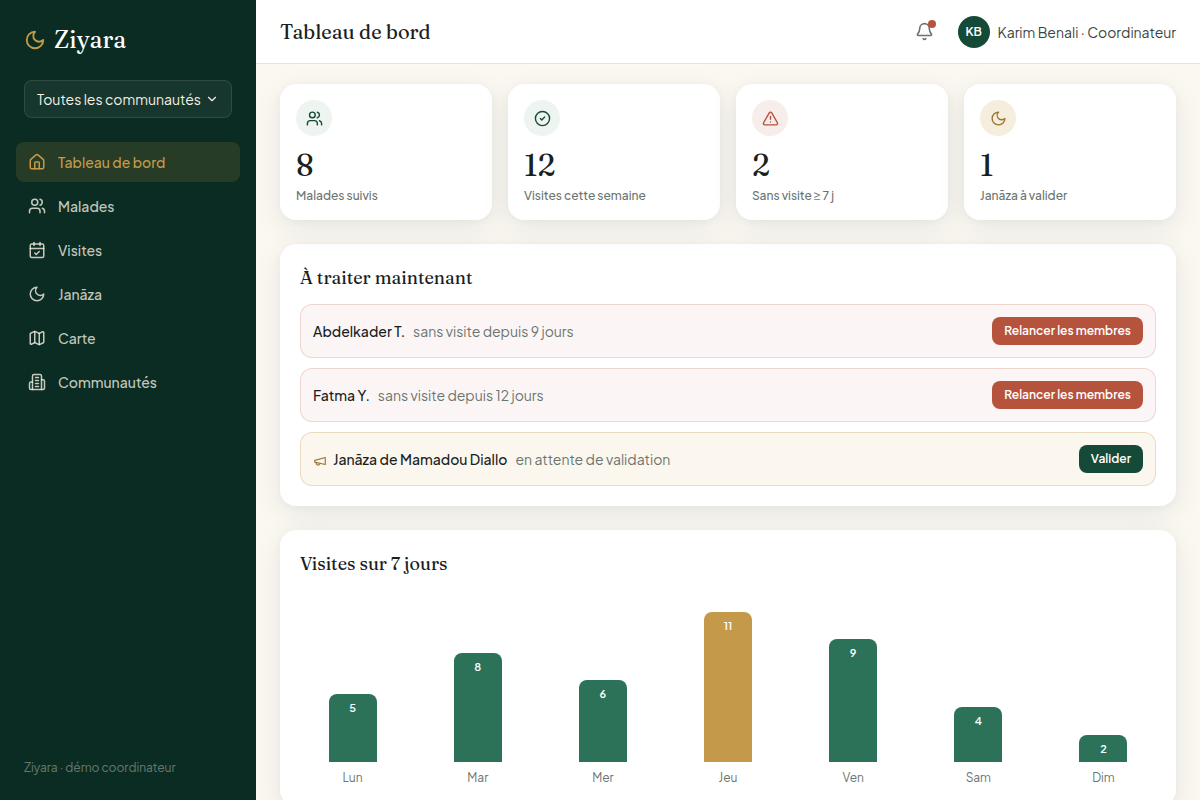The width and height of the screenshot is (1200, 800).
Task: Click the Janāza moon icon in sidebar
Action: pyautogui.click(x=37, y=294)
